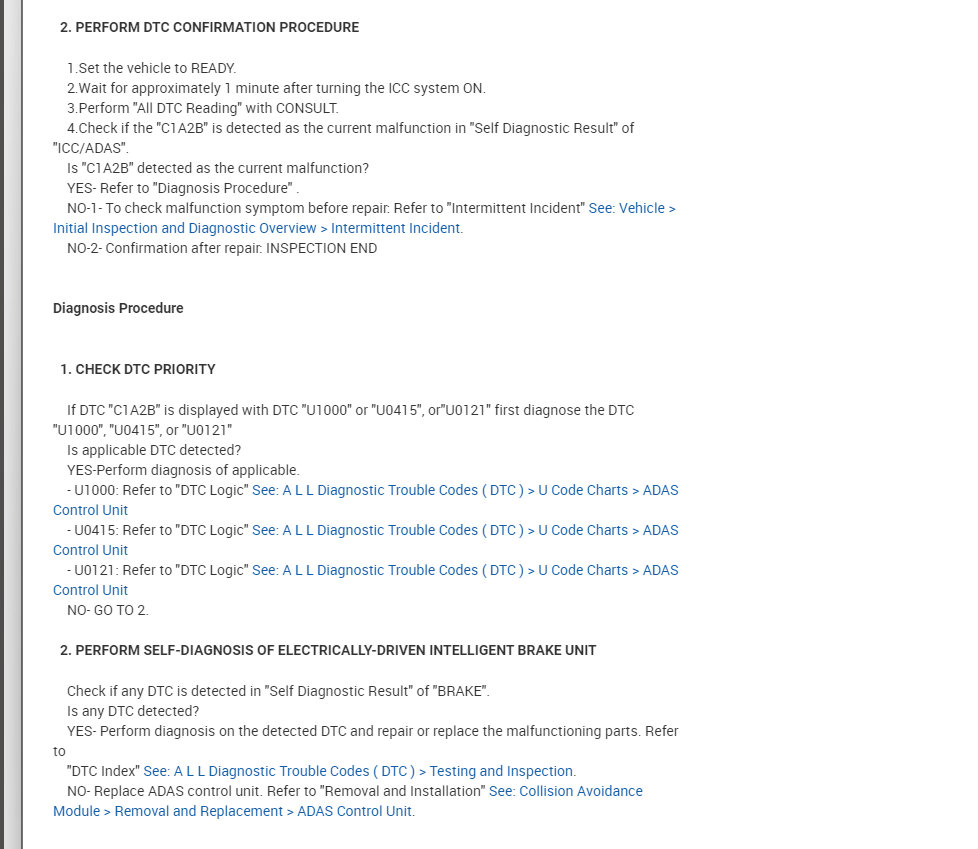This screenshot has width=978, height=849.
Task: Open the U1000 DTC Logic link
Action: point(465,490)
